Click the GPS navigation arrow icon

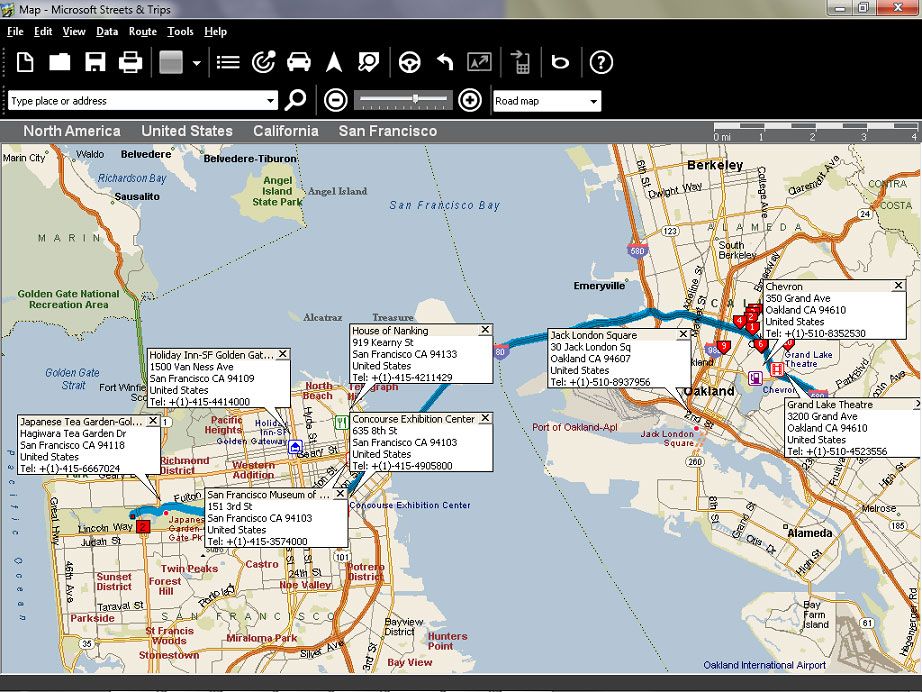[x=334, y=63]
